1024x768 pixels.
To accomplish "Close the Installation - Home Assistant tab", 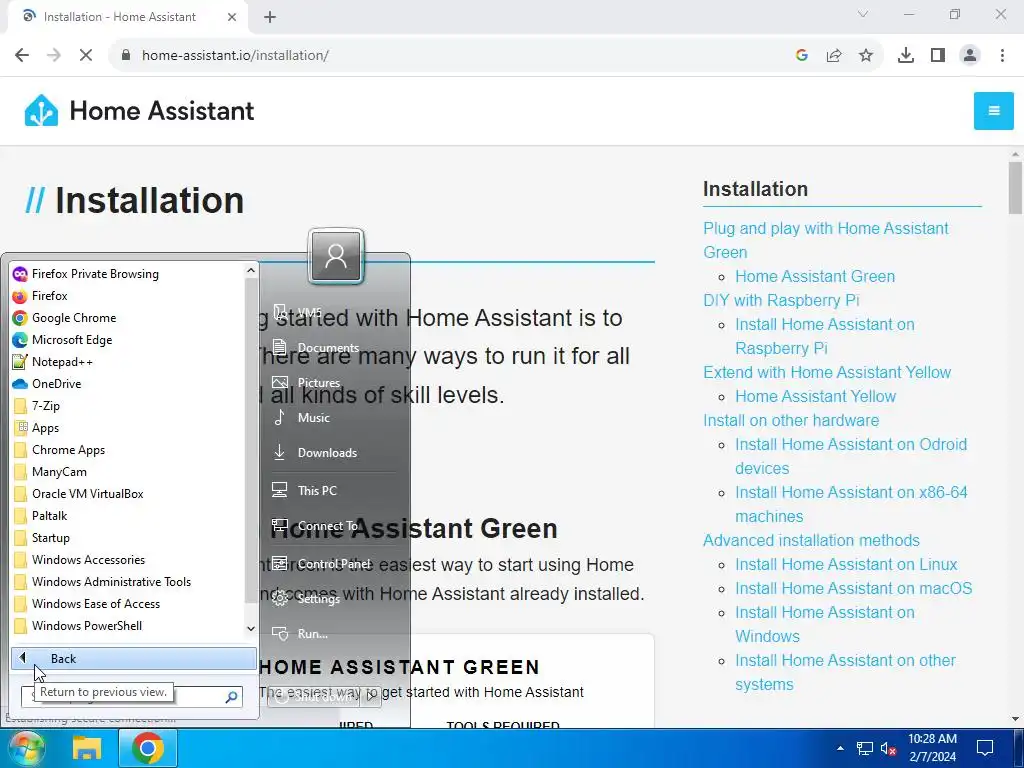I will (232, 17).
